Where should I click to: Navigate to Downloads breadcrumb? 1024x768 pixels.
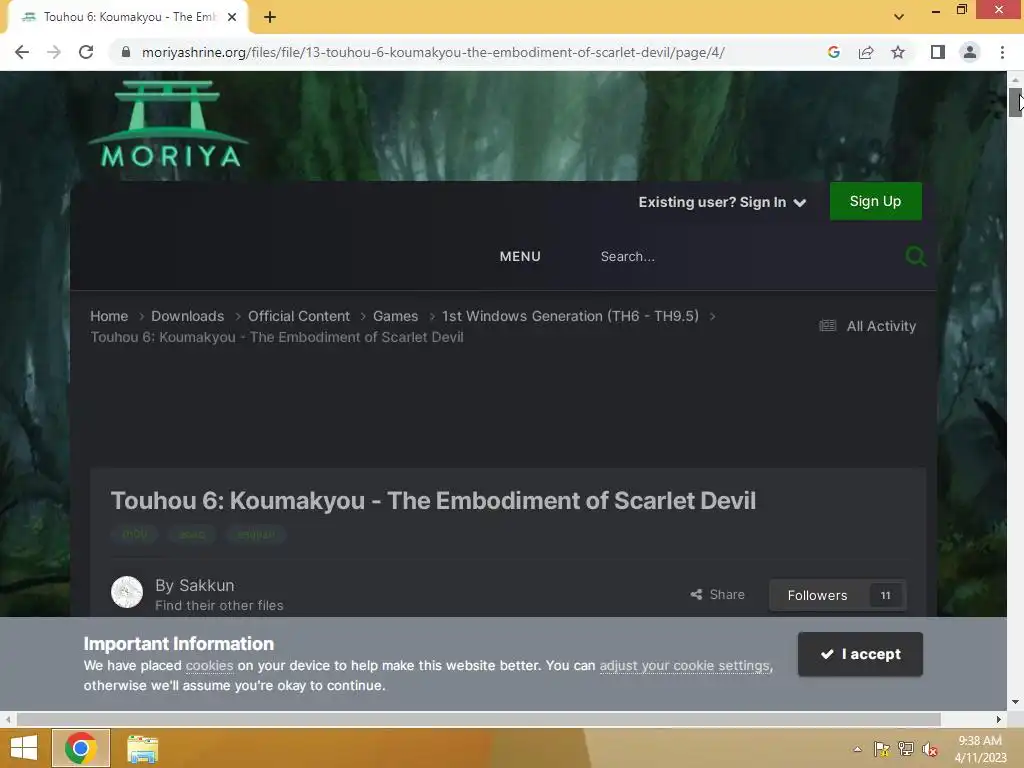(187, 316)
